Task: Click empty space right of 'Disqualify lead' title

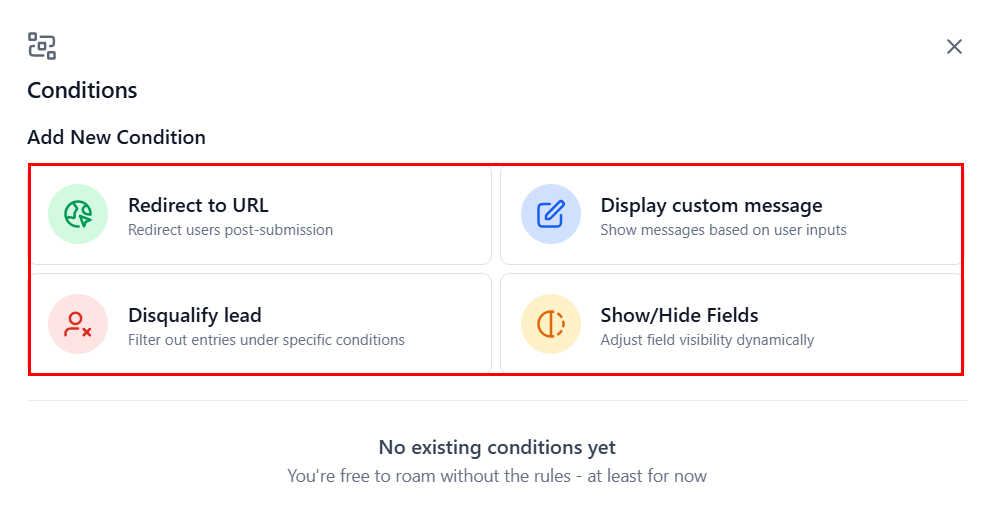Action: [x=380, y=316]
